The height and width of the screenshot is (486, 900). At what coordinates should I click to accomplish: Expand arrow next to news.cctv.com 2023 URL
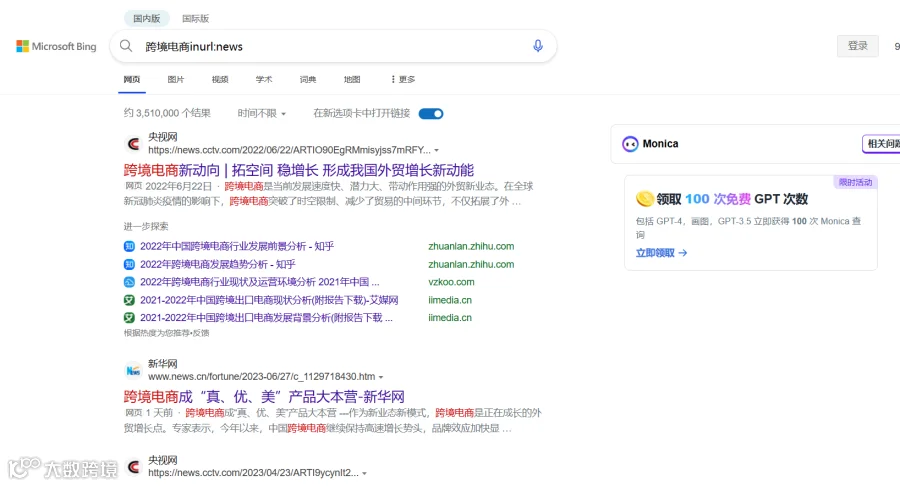pyautogui.click(x=364, y=473)
